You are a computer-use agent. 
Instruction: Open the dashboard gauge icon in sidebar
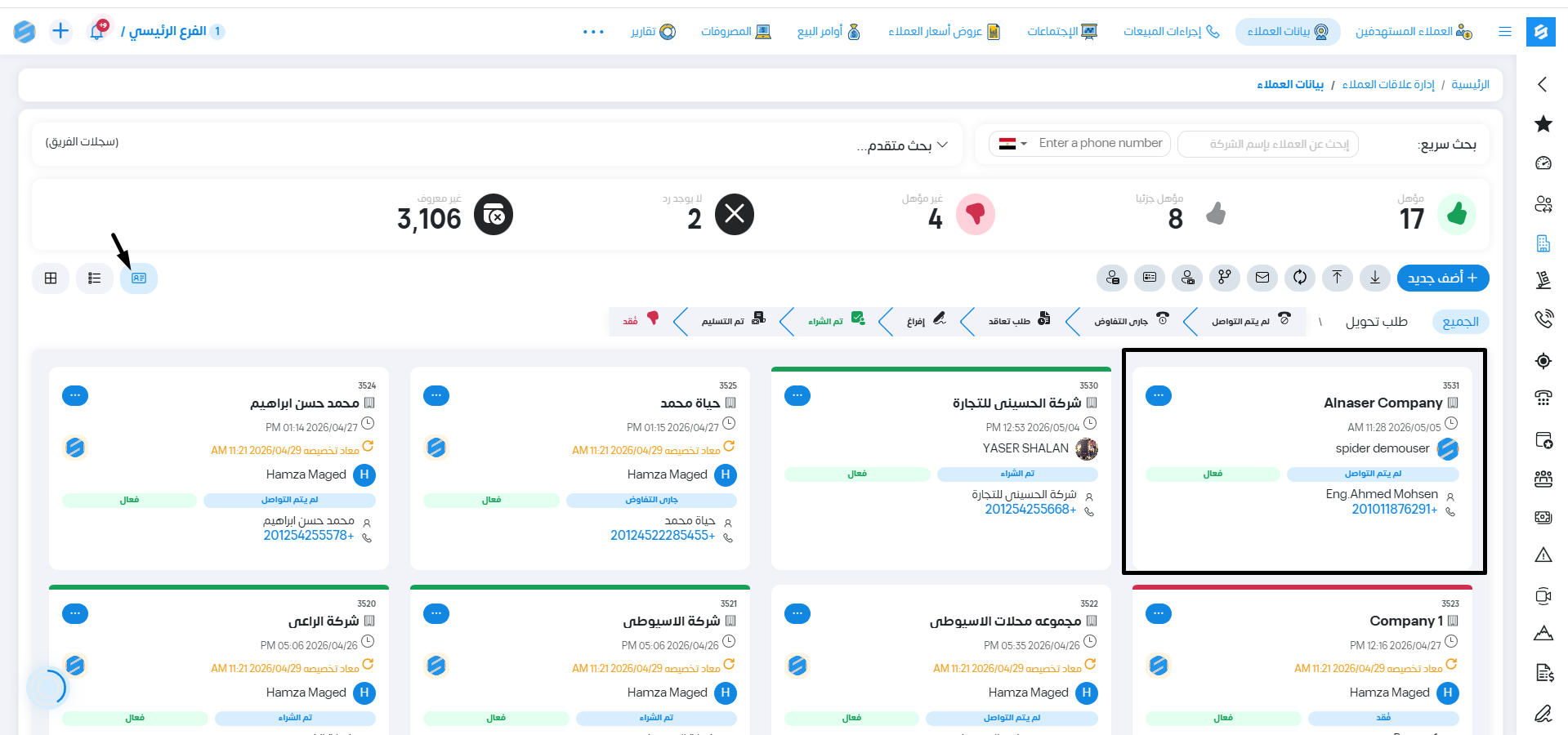click(x=1543, y=163)
